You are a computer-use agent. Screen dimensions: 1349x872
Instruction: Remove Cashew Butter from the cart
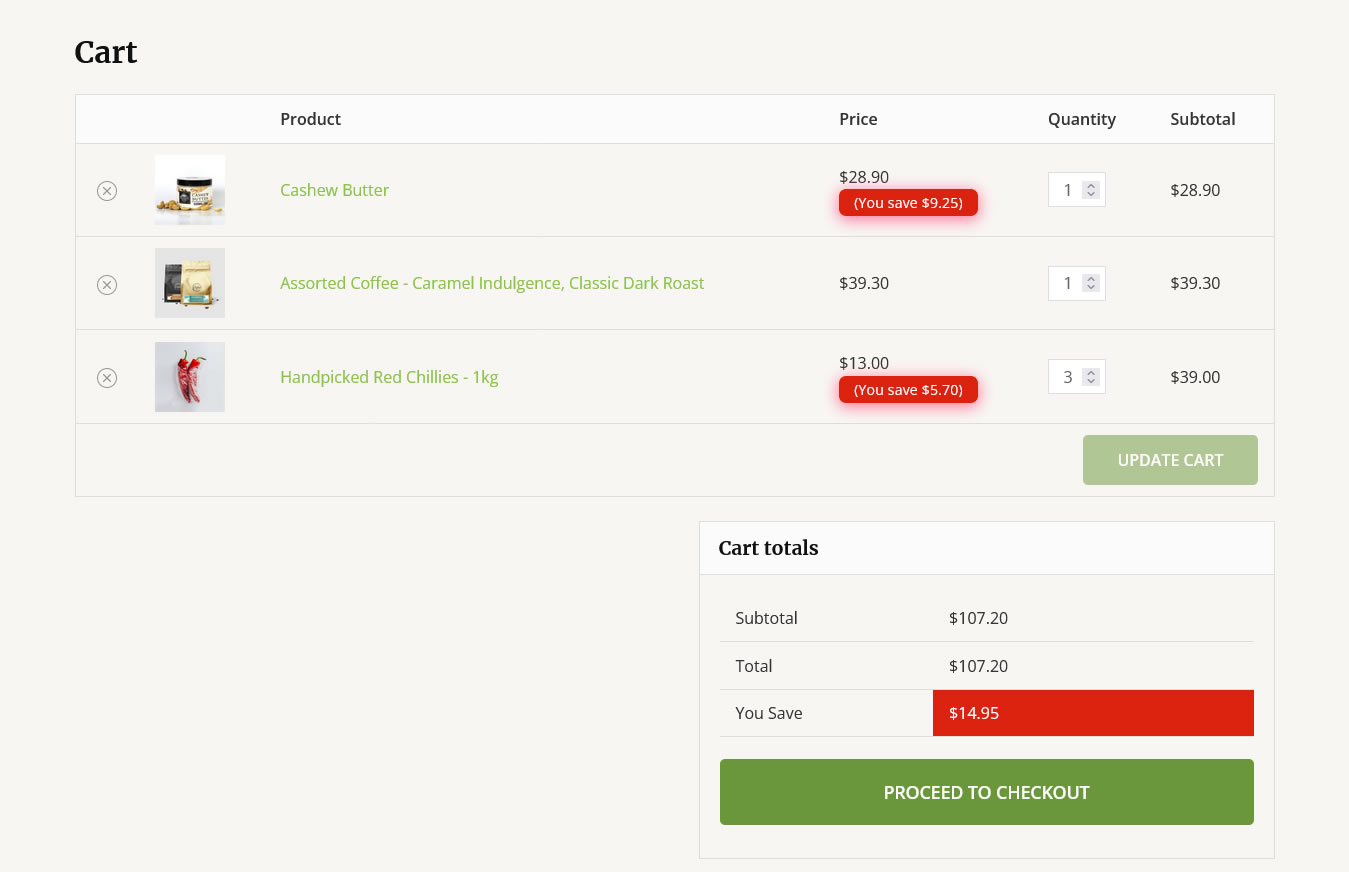pos(107,191)
